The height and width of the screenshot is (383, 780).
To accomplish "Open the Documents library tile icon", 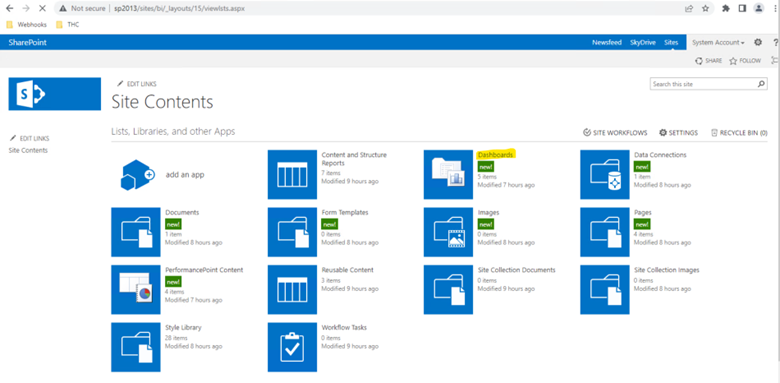I will (136, 232).
